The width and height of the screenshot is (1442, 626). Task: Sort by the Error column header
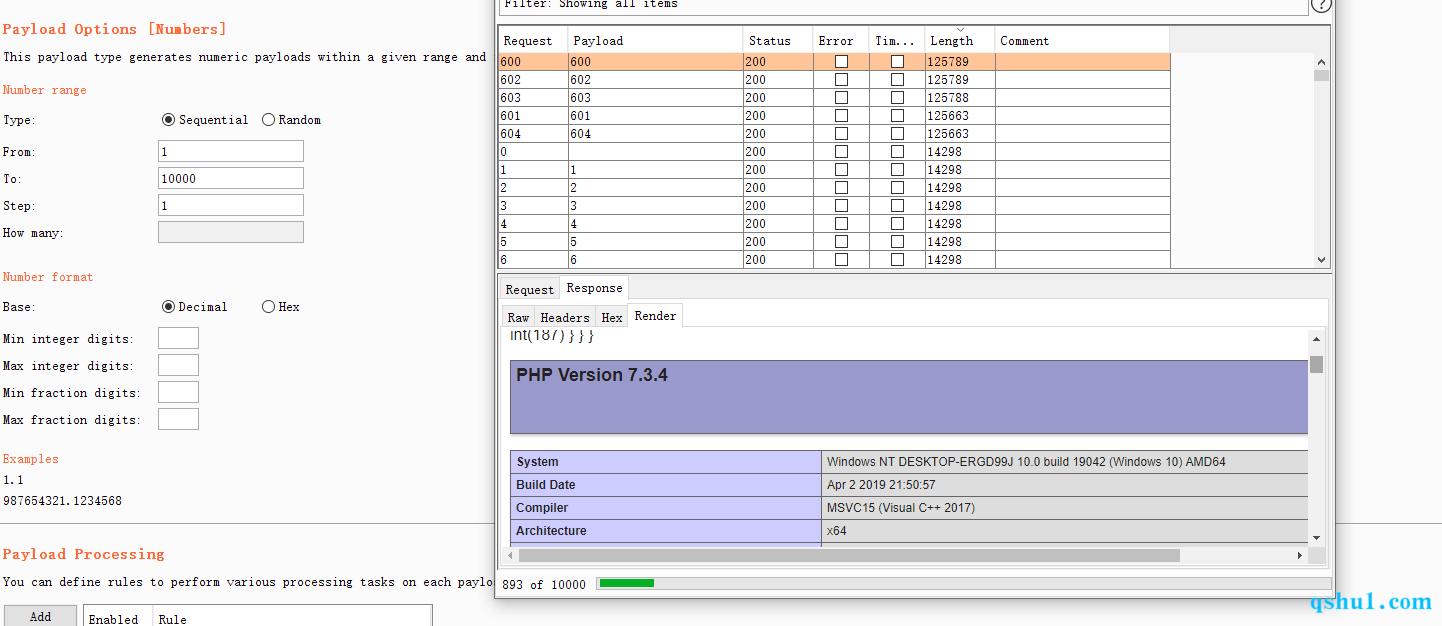click(x=841, y=40)
